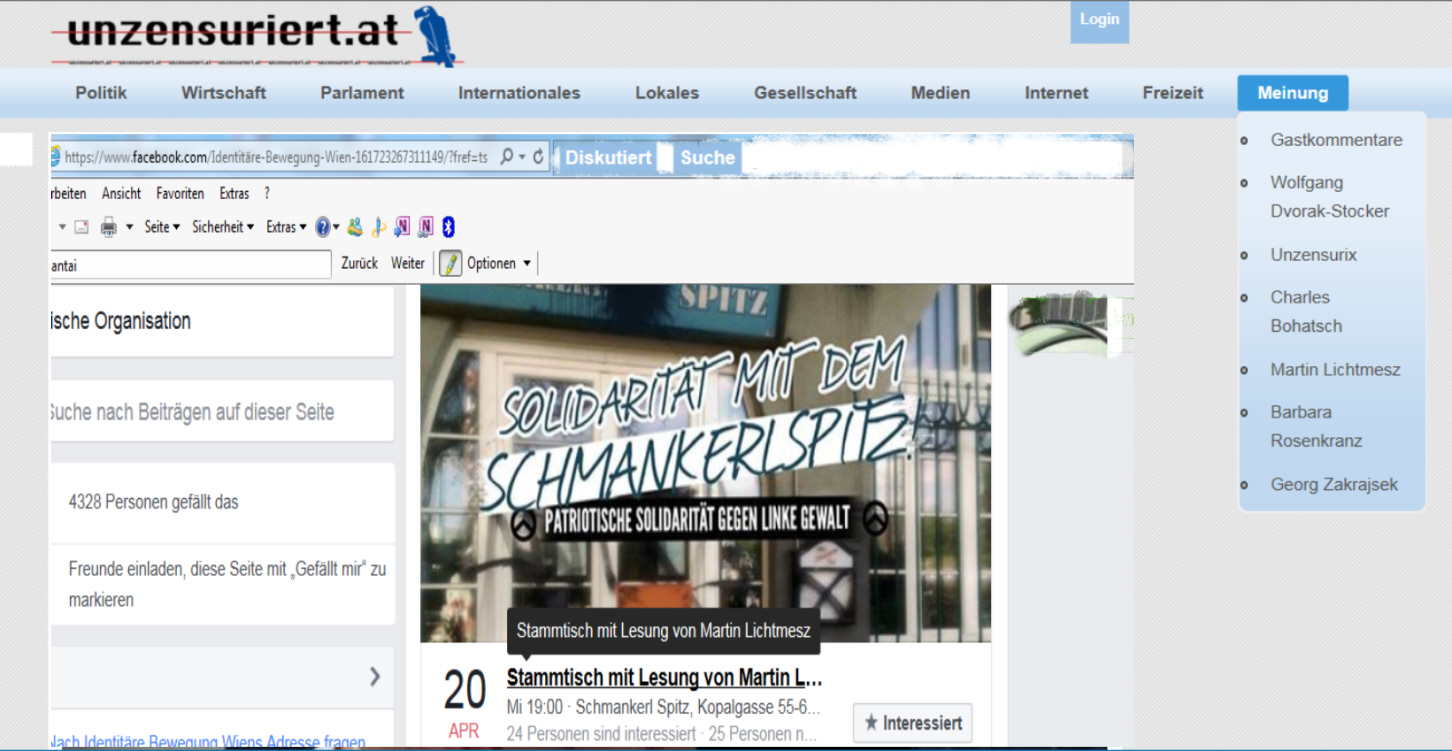Open the Stammtisch mit Lesung event link

tap(664, 678)
